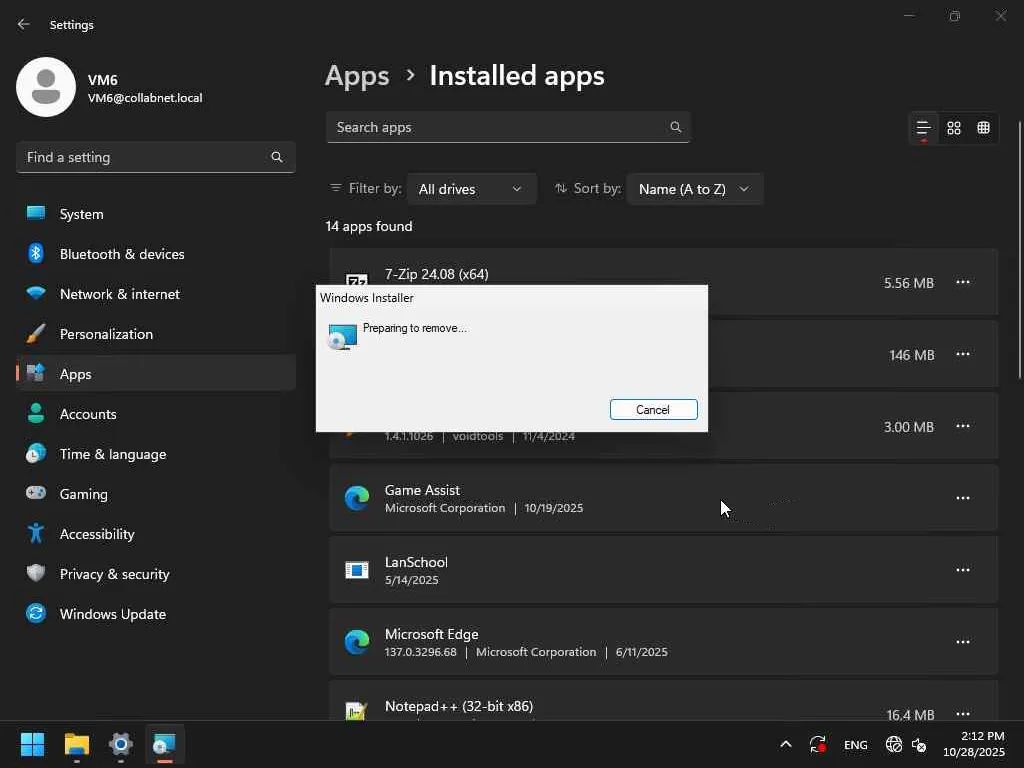Open more options for LanSchool
This screenshot has height=768, width=1024.
tap(962, 570)
